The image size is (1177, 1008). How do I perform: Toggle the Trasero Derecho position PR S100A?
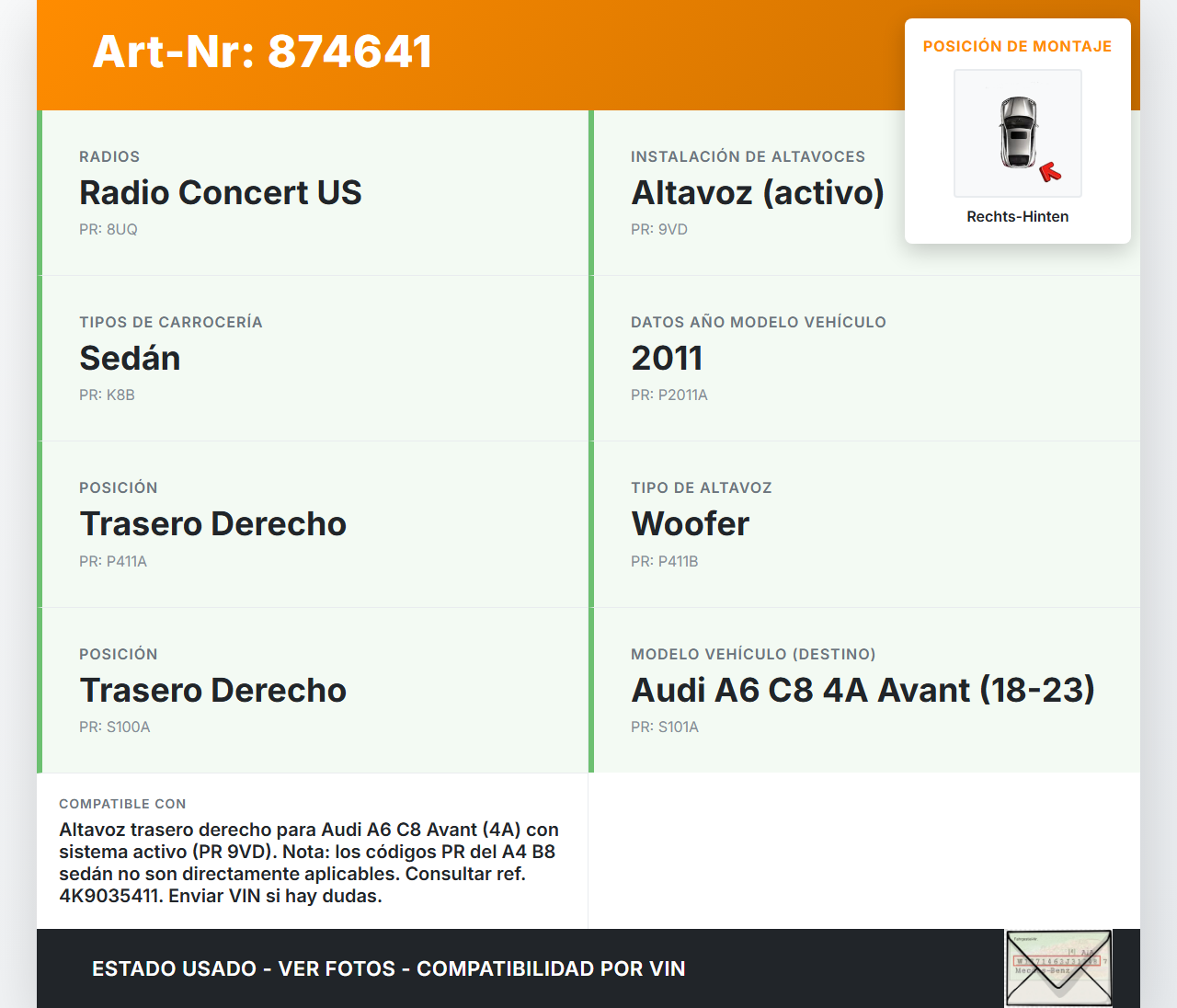[213, 689]
